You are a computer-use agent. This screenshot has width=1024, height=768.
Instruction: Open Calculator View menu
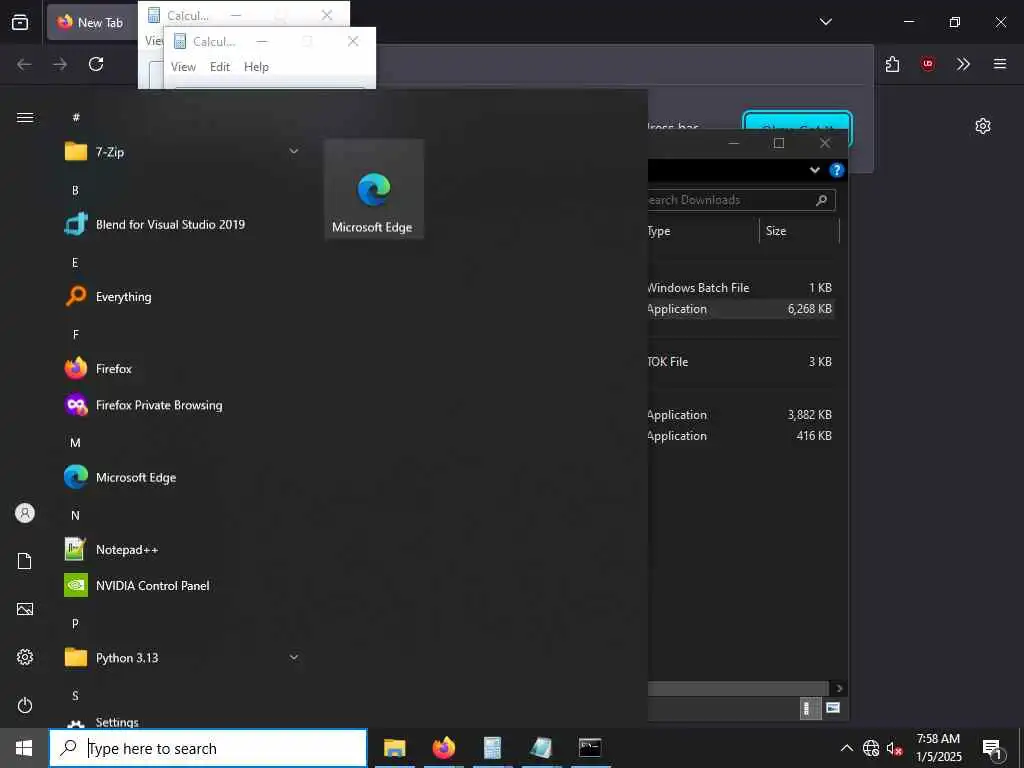[183, 67]
